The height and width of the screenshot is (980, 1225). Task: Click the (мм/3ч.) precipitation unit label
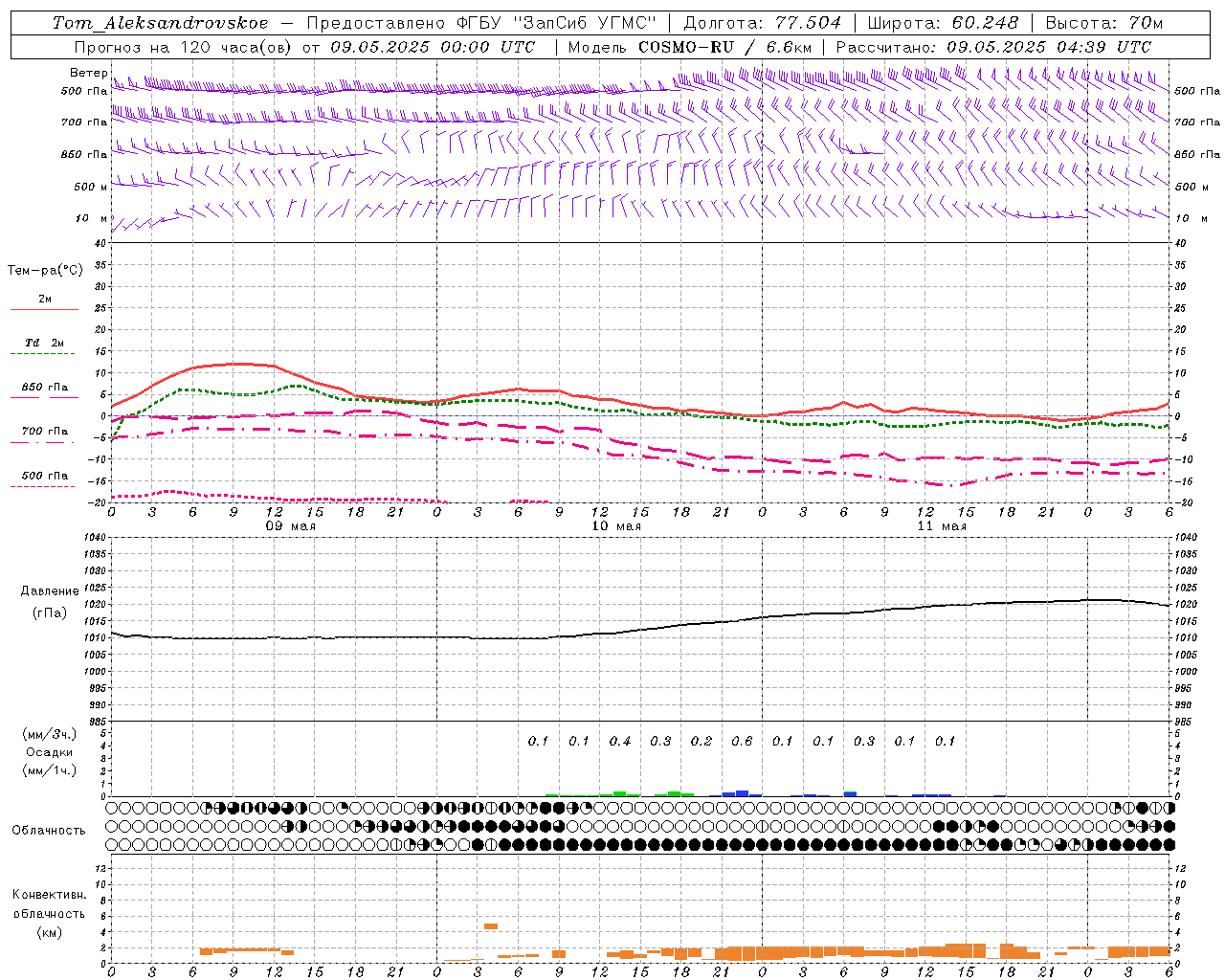click(50, 734)
